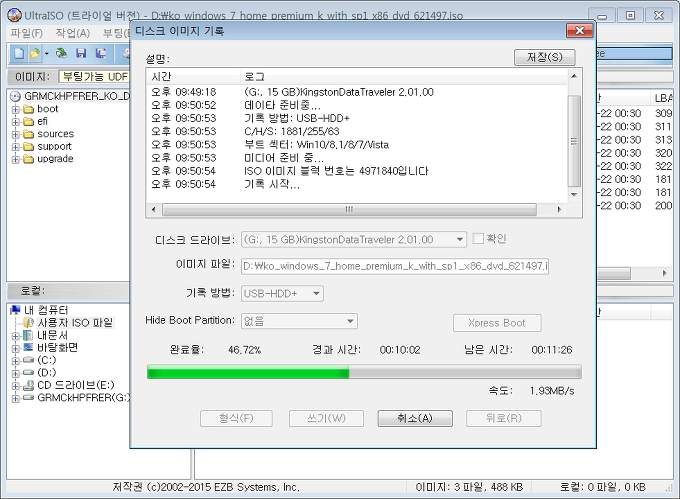Select the upgrade folder icon
The image size is (680, 499).
click(29, 159)
